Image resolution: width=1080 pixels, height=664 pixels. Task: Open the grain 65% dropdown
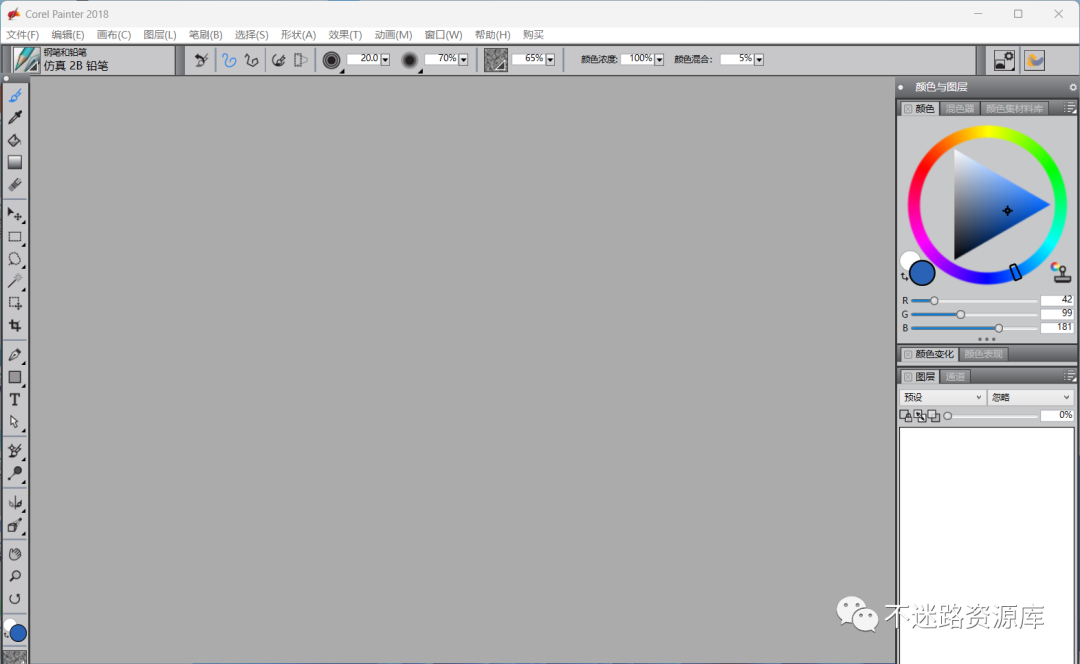tap(550, 60)
